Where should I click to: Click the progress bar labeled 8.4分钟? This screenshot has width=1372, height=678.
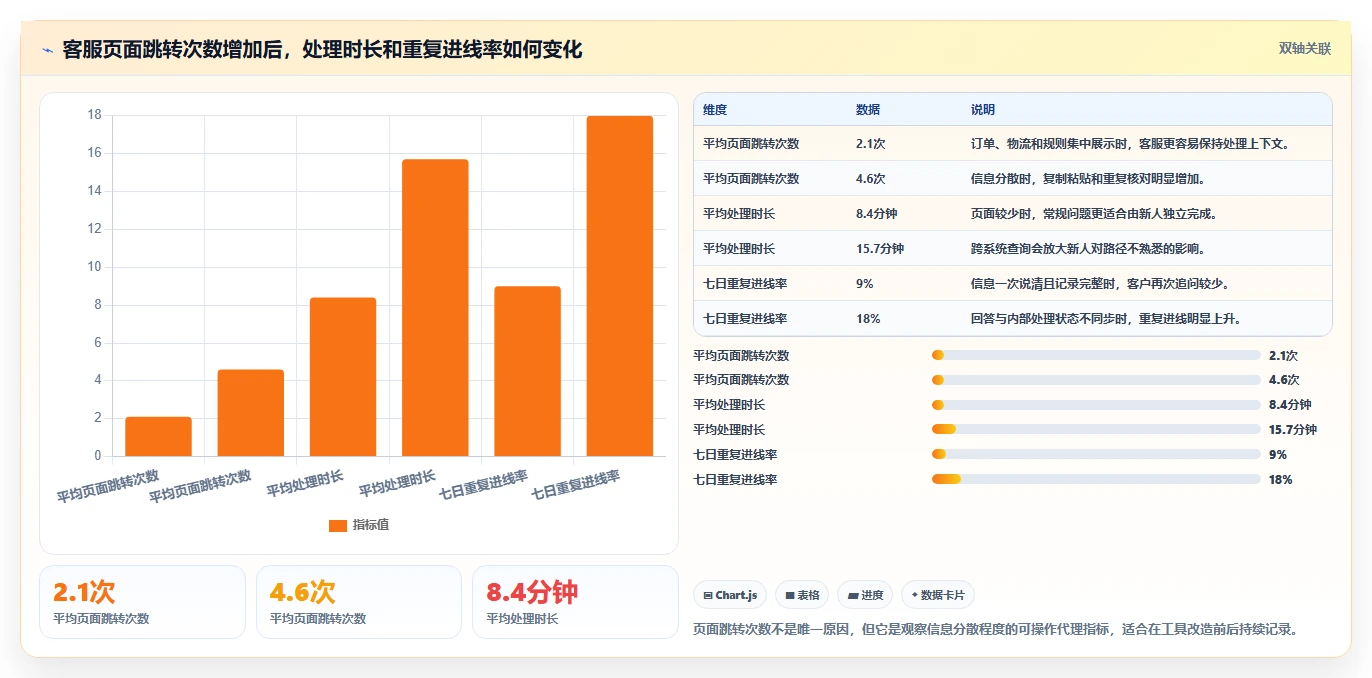[x=1096, y=405]
